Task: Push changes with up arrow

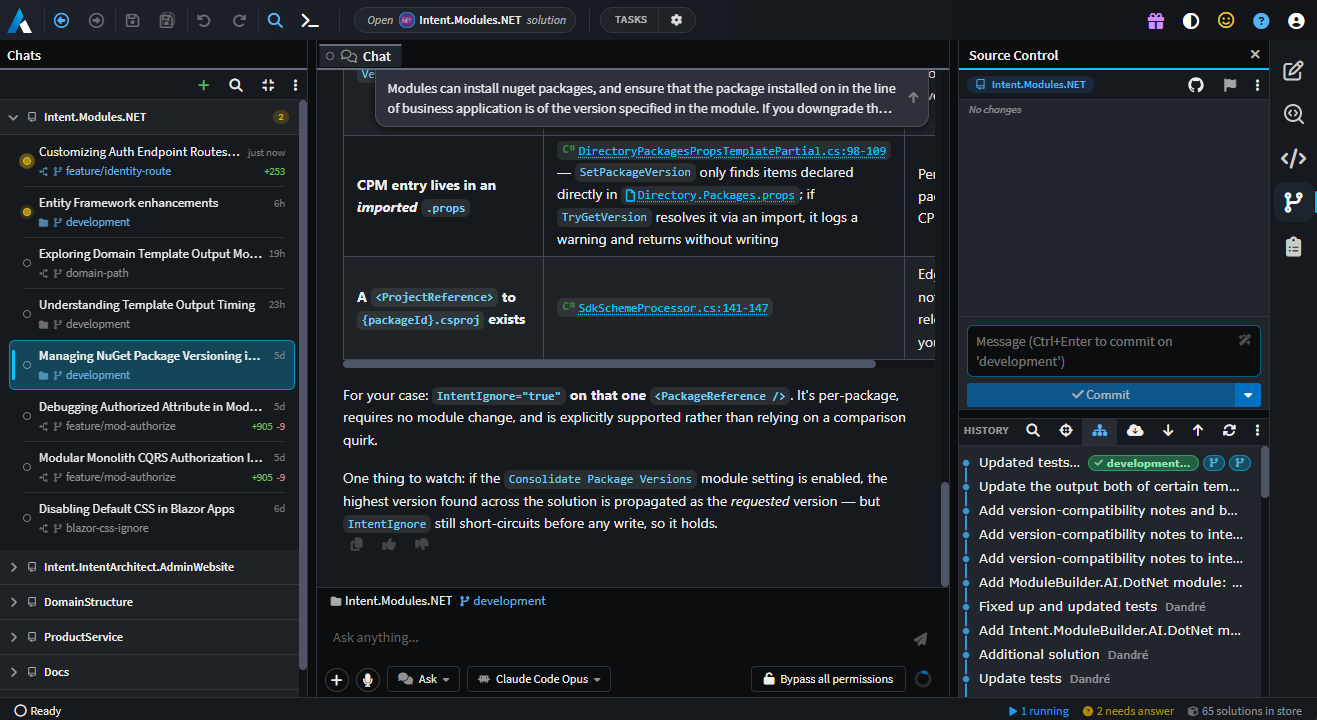Action: coord(1198,430)
